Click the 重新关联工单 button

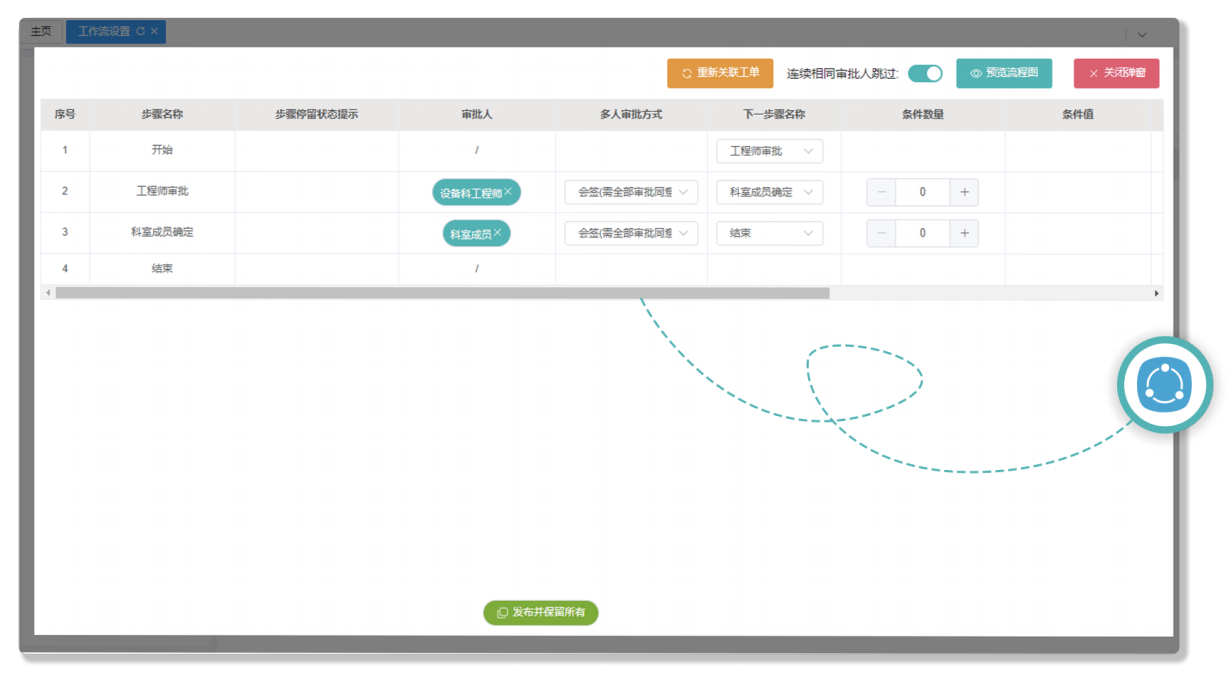tap(720, 73)
